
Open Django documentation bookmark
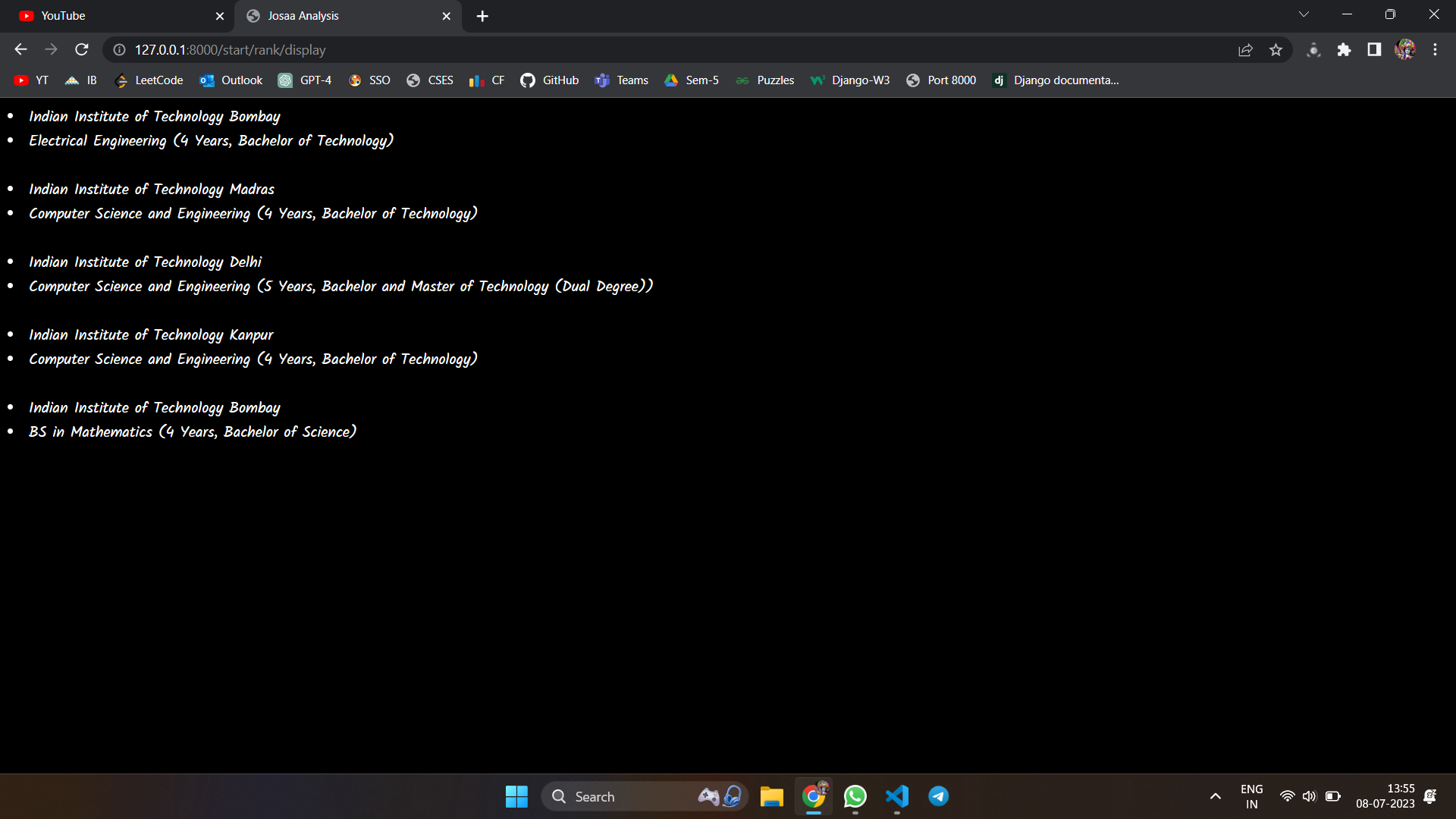click(x=1056, y=80)
